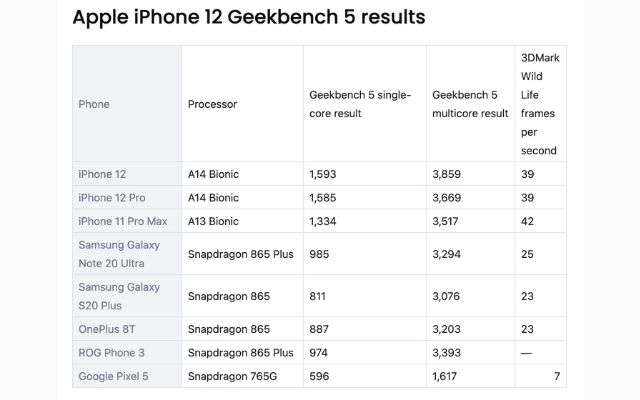
Task: Select the Snapdragon 765G processor cell
Action: point(232,376)
